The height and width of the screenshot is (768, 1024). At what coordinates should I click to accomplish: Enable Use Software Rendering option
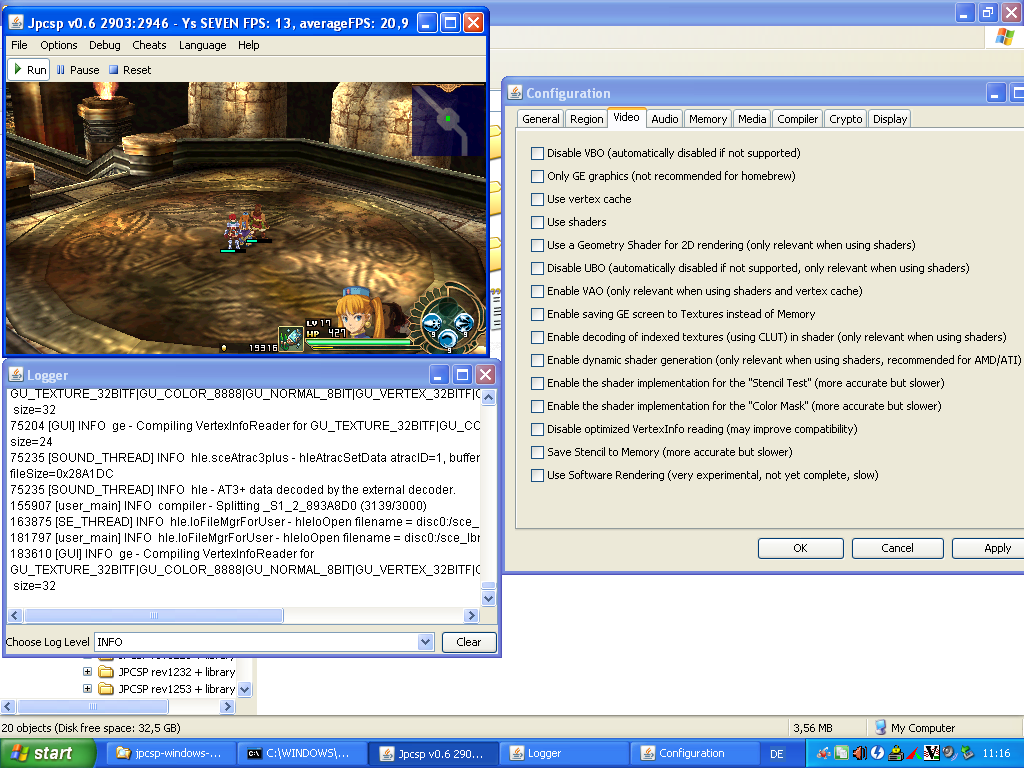[x=538, y=475]
